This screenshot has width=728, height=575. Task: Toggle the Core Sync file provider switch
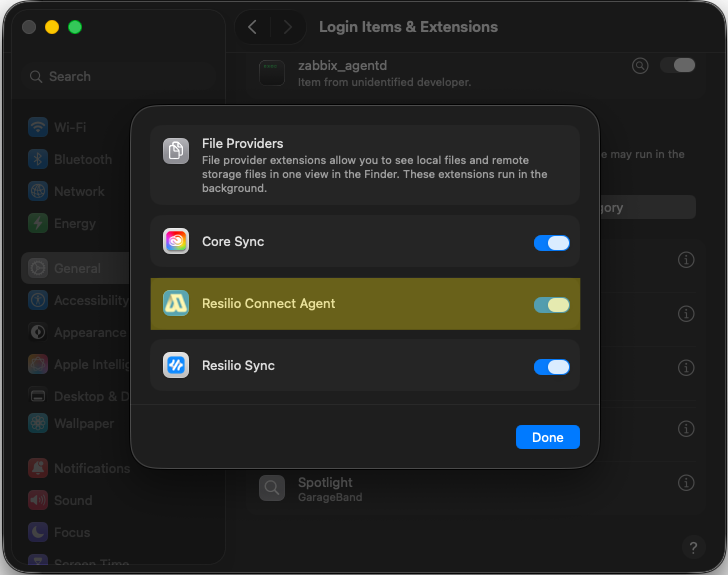pos(552,243)
